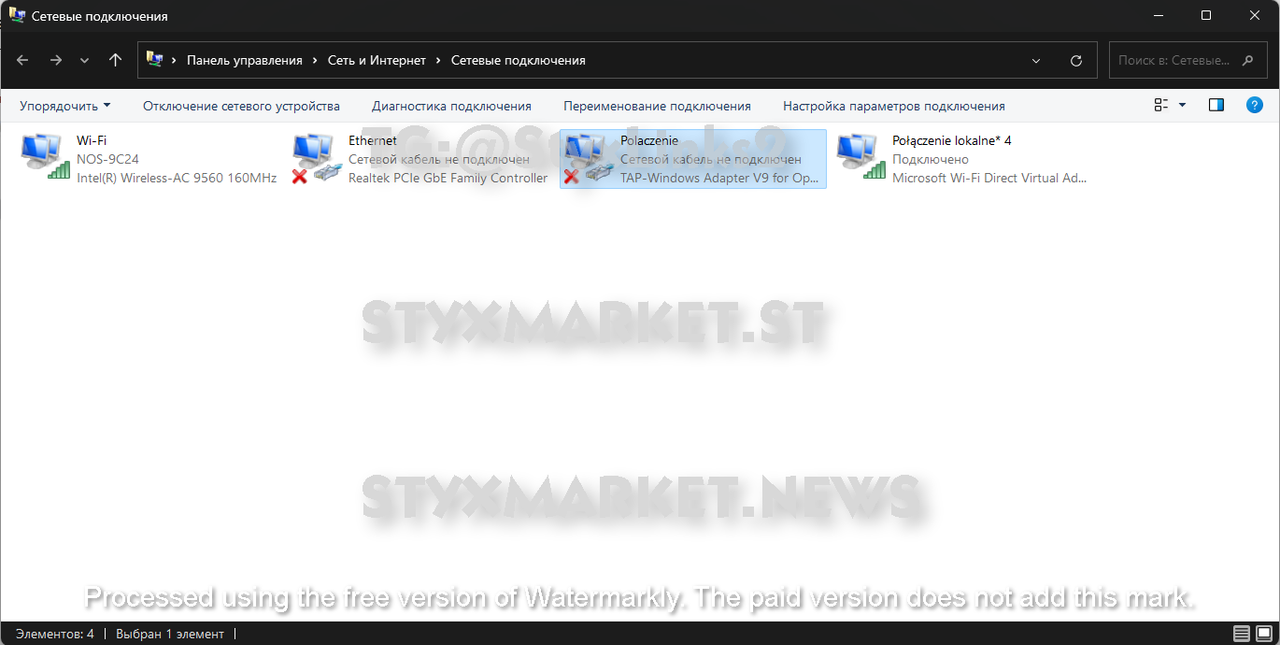Click NOS-9C24 network name text
Screen dimensions: 1280x645
click(107, 159)
